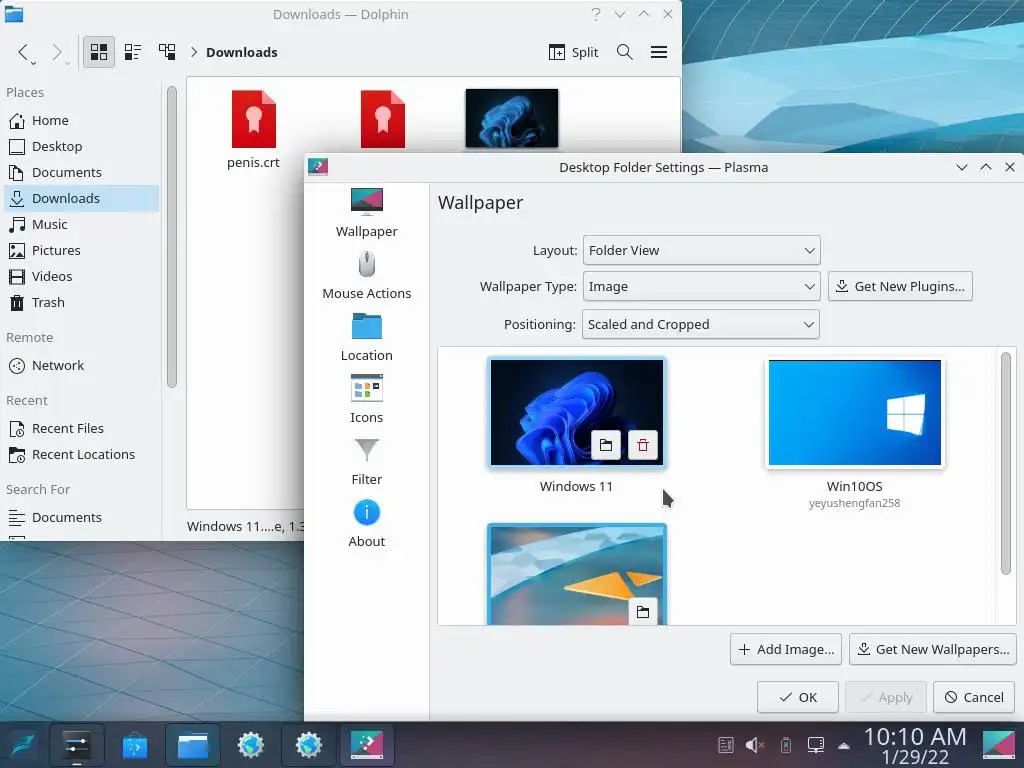Open the clock showing 10:10 AM
1024x768 pixels.
coord(915,746)
